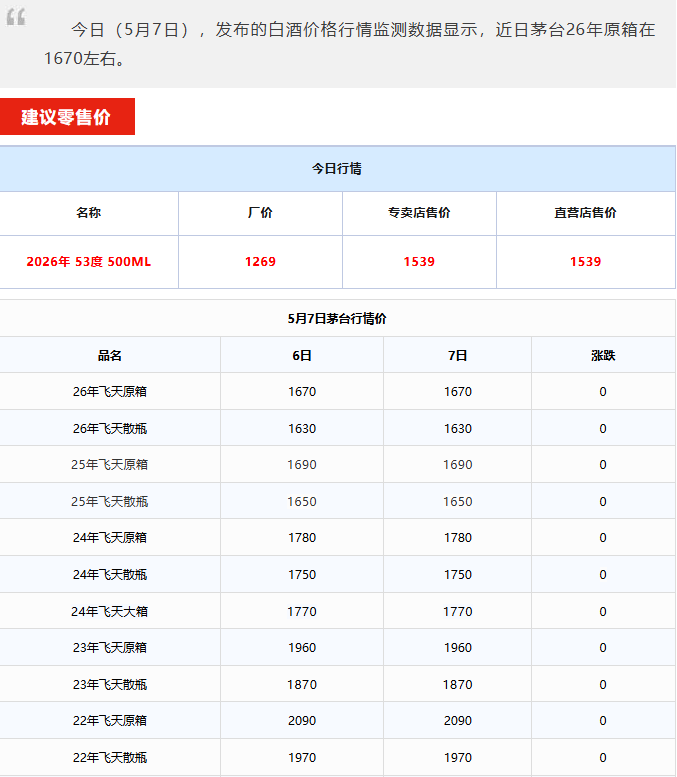
Task: Click the 7日 price 1650 for 25年飞天散瓶
Action: click(x=457, y=501)
